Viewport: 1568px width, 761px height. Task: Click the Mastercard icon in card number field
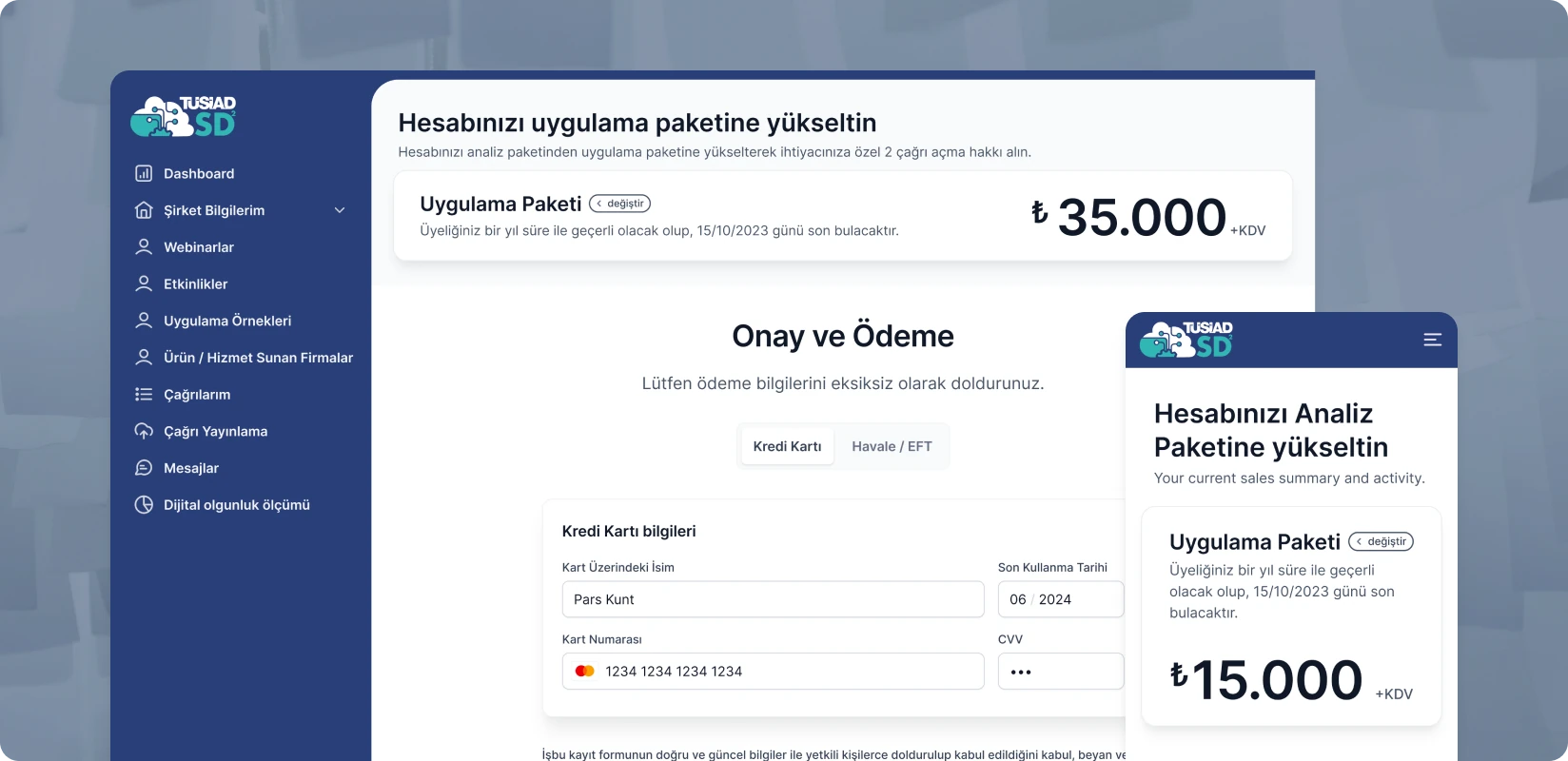click(x=585, y=671)
